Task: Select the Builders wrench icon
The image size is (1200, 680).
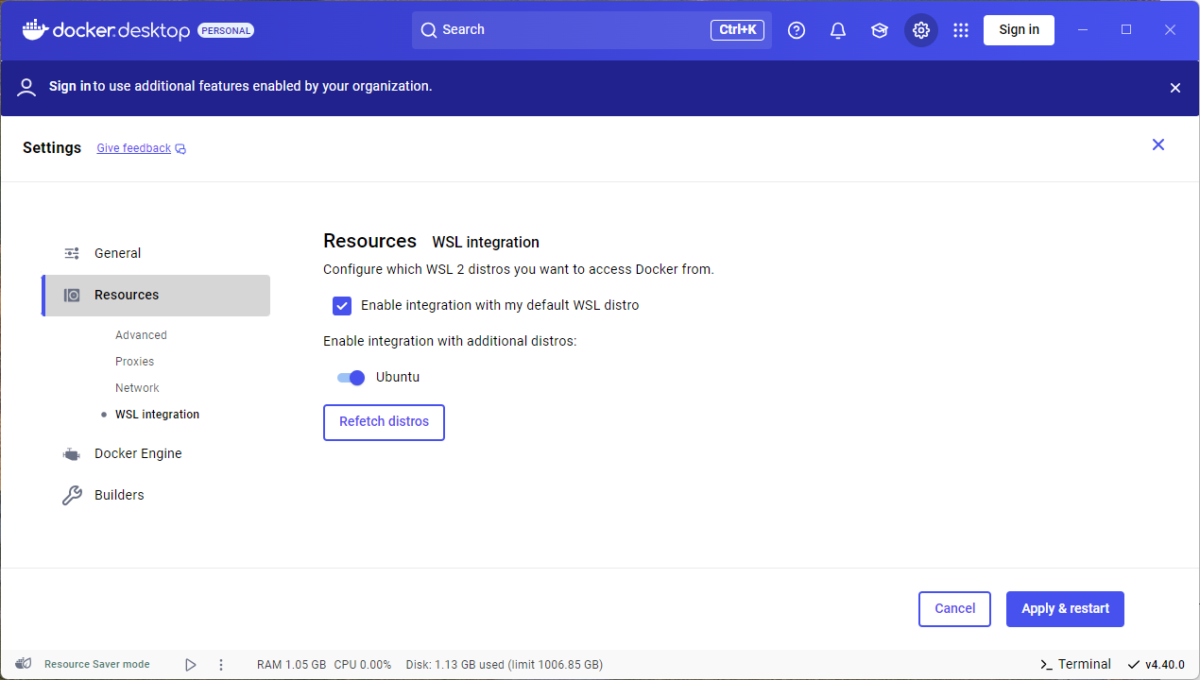Action: coord(71,494)
